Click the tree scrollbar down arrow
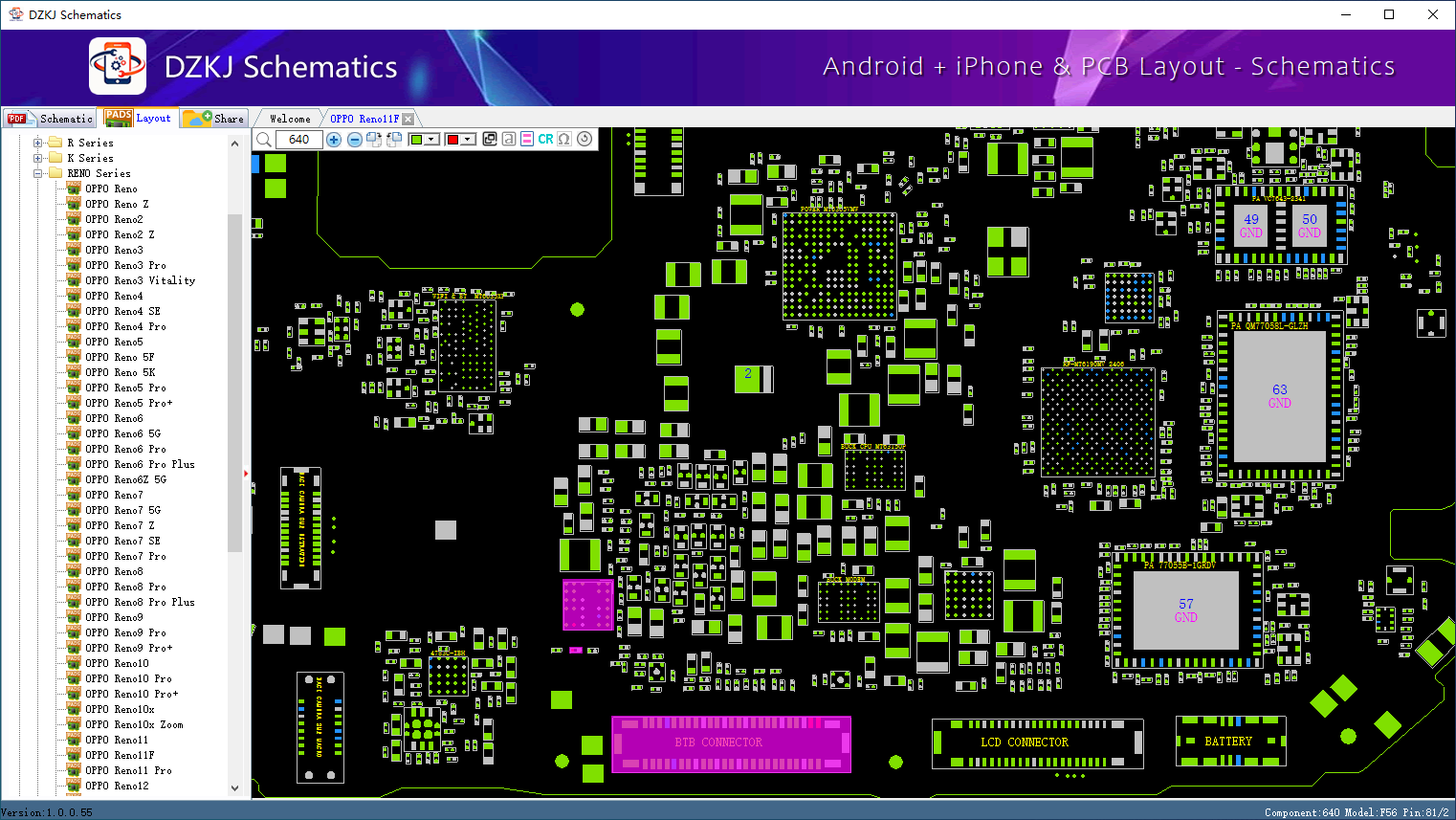 click(x=235, y=788)
